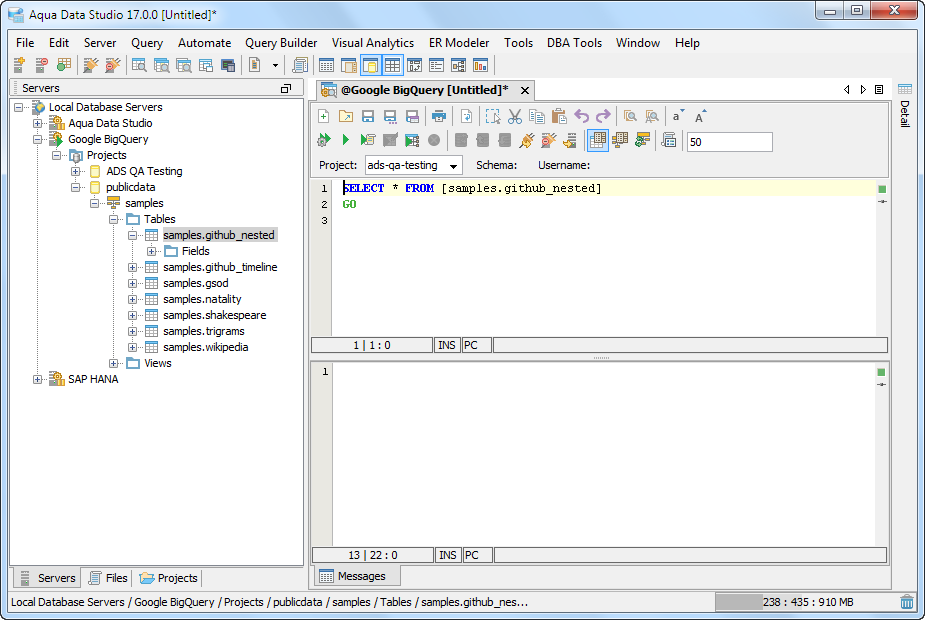925x620 pixels.
Task: Click the Visual Analytics chart icon in toolbar
Action: point(480,65)
